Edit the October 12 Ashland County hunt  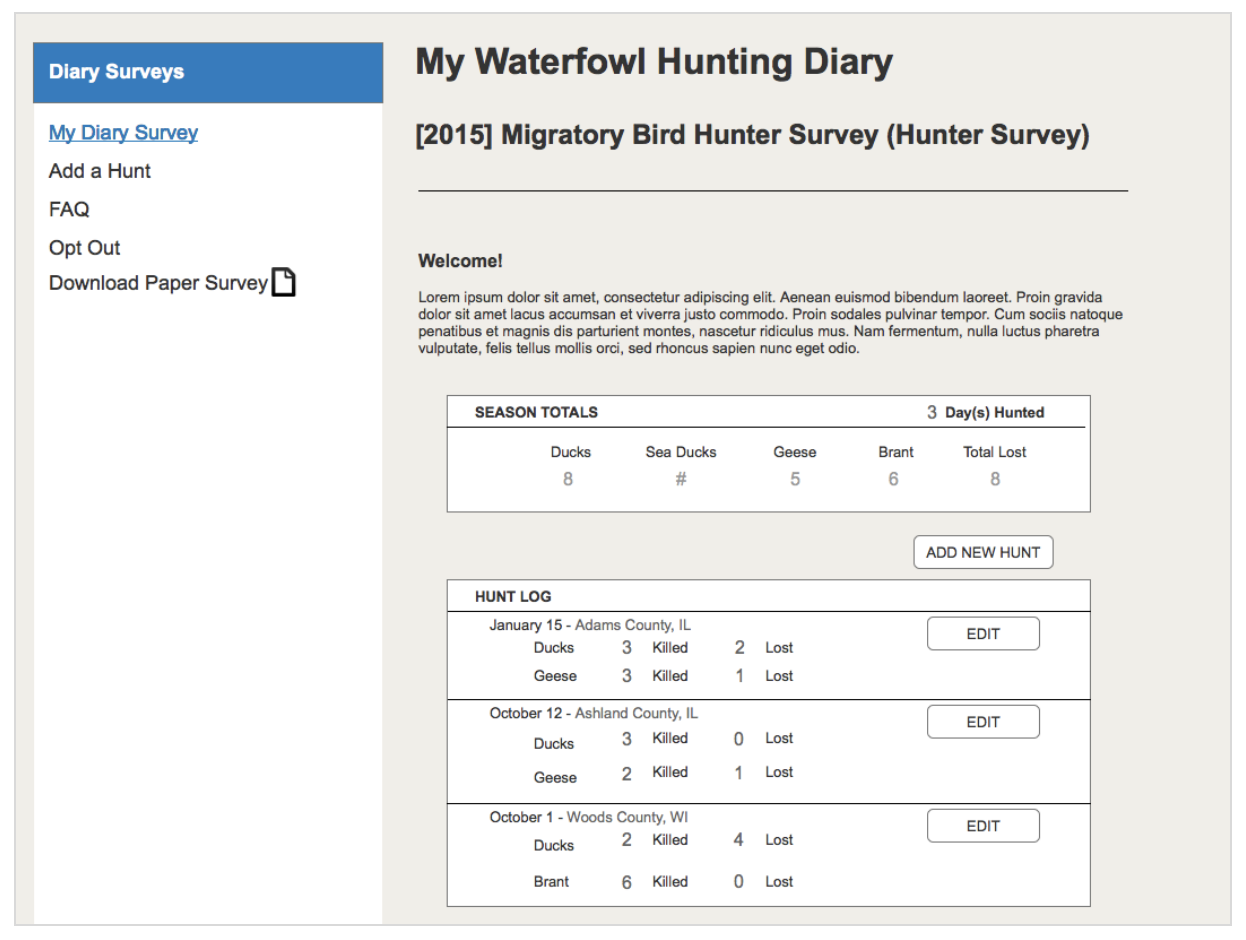tap(983, 722)
